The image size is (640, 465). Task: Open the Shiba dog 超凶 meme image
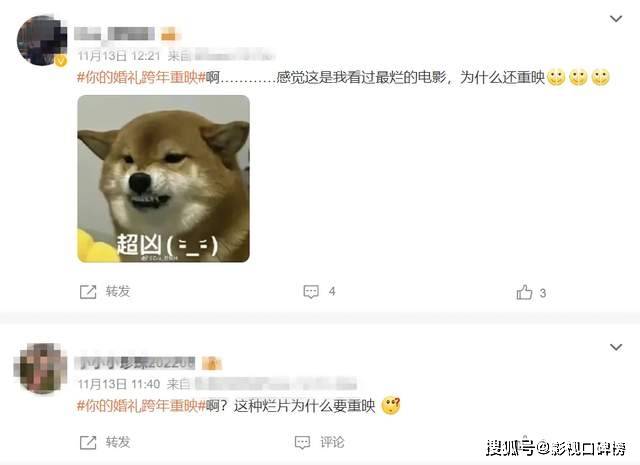[x=164, y=179]
